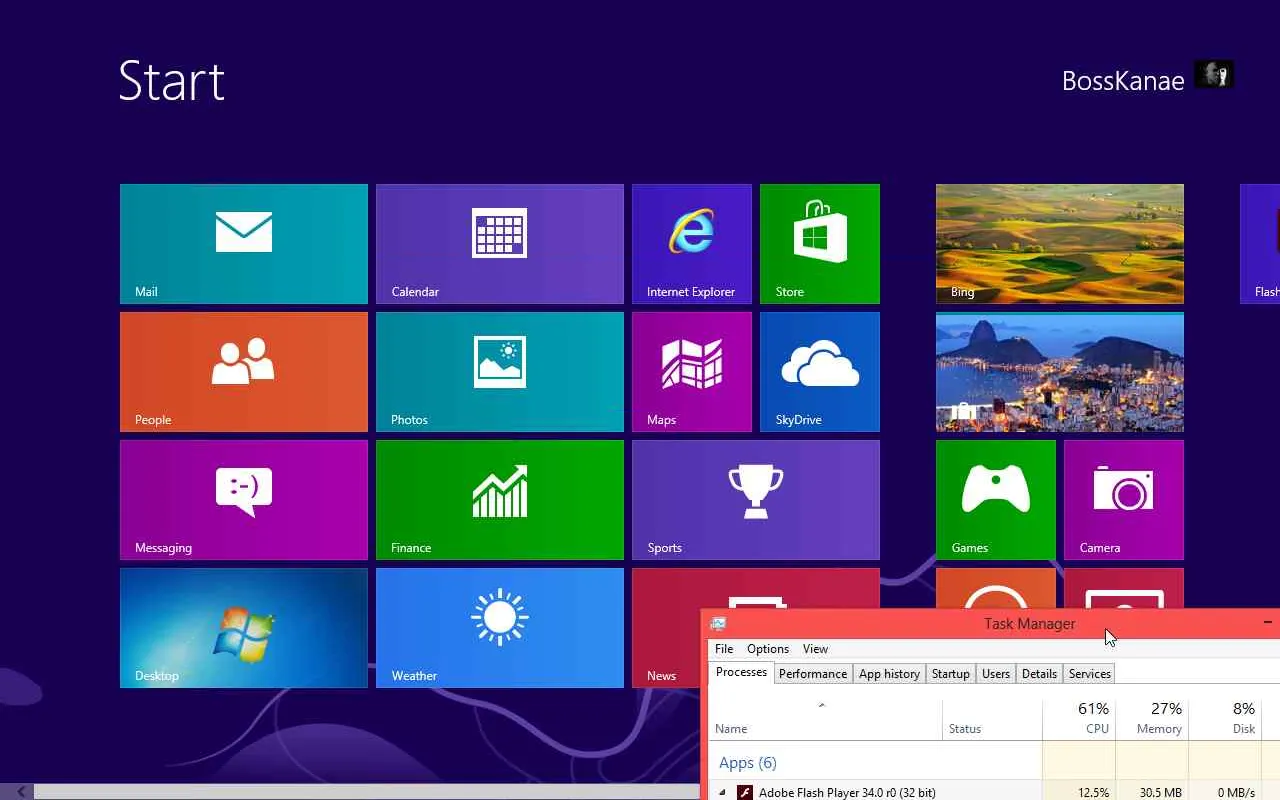Open the Sports tile
Image resolution: width=1280 pixels, height=800 pixels.
point(756,500)
